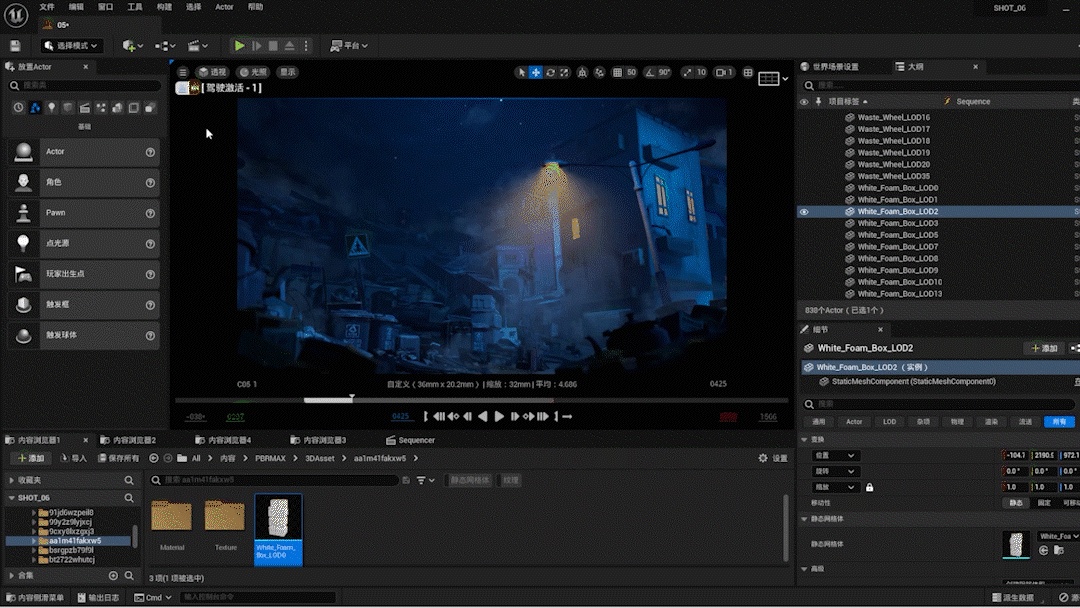The width and height of the screenshot is (1080, 608).
Task: Expand the aa1m41fakxw5 folder tree arrow
Action: click(34, 541)
